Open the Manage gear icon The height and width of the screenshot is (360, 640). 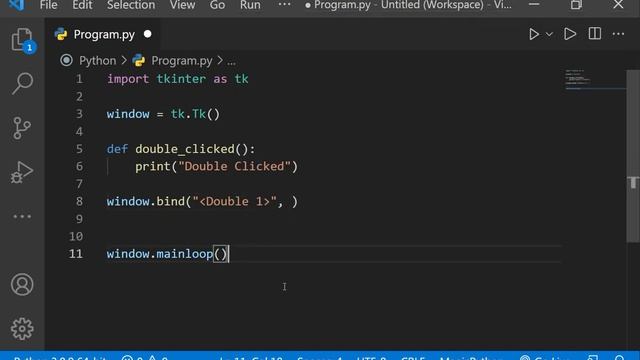pos(22,329)
